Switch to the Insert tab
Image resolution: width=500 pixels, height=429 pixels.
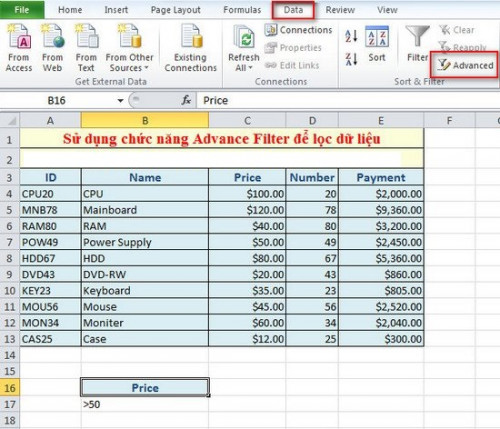pos(116,10)
